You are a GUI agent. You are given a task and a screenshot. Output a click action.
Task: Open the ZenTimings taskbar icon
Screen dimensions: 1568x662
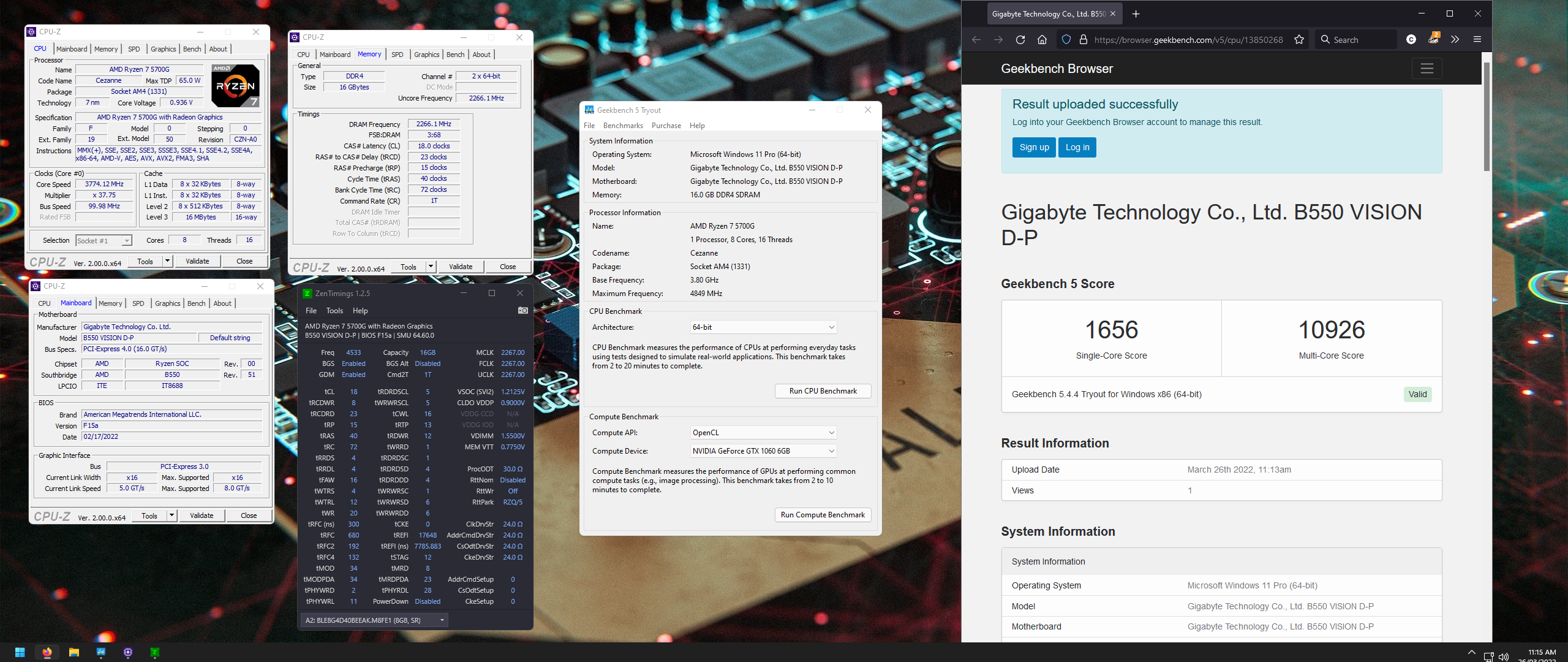pyautogui.click(x=155, y=652)
